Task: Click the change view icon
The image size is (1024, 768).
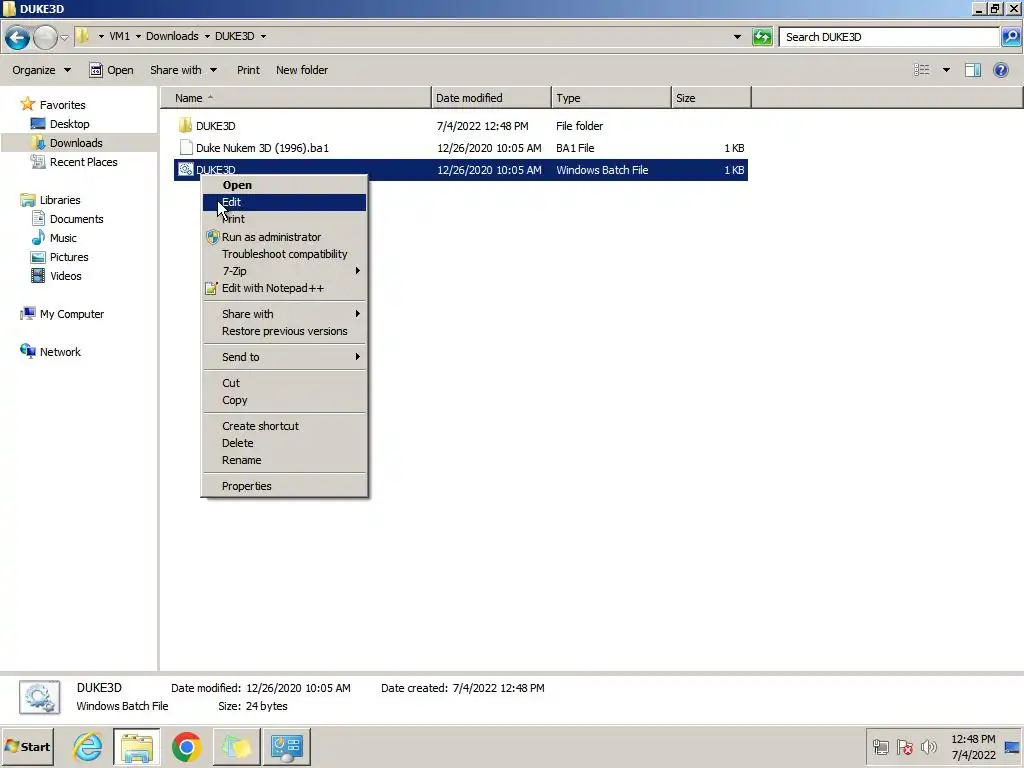Action: pyautogui.click(x=921, y=70)
